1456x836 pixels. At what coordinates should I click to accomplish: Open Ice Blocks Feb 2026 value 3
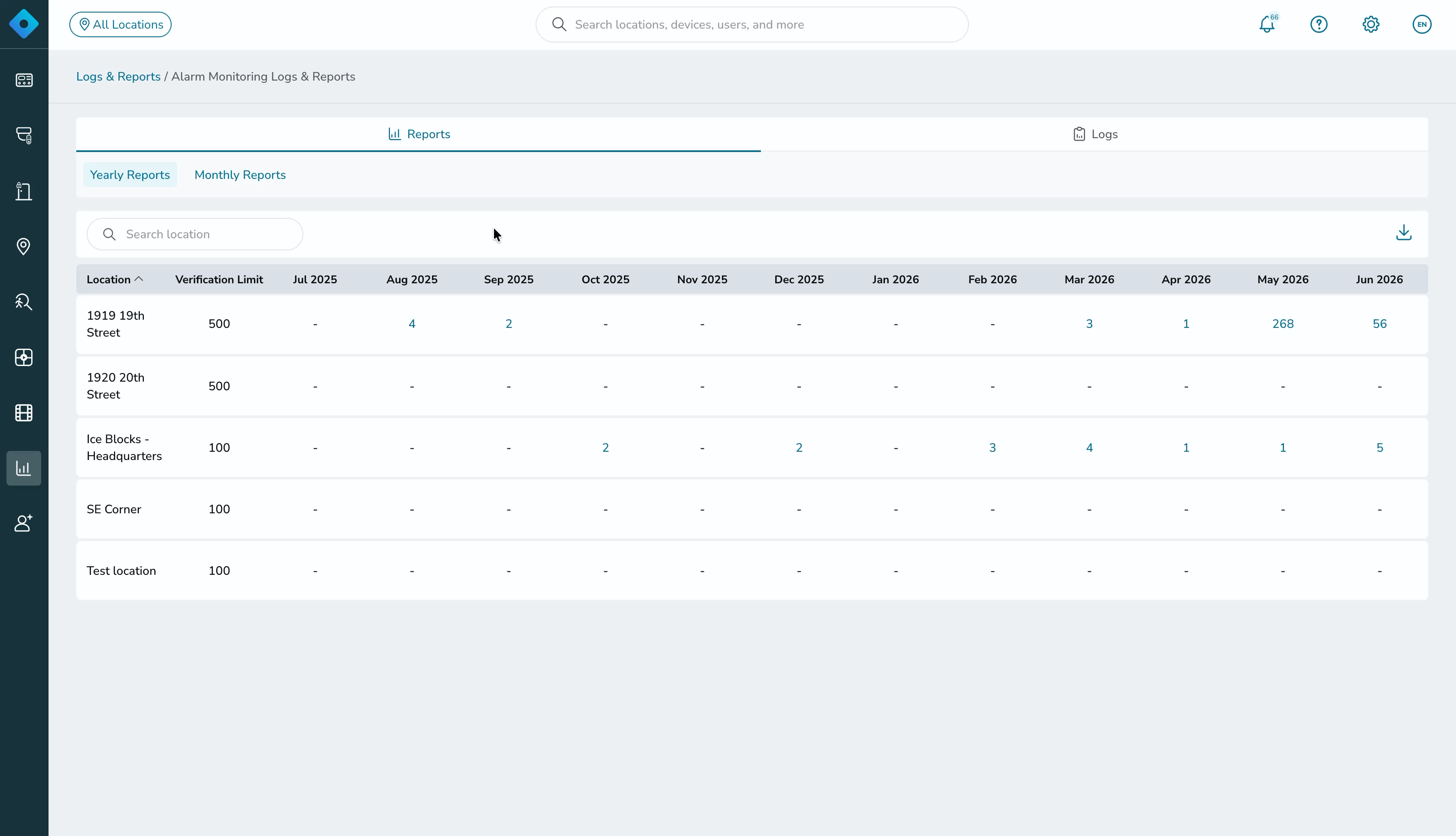[x=992, y=448]
